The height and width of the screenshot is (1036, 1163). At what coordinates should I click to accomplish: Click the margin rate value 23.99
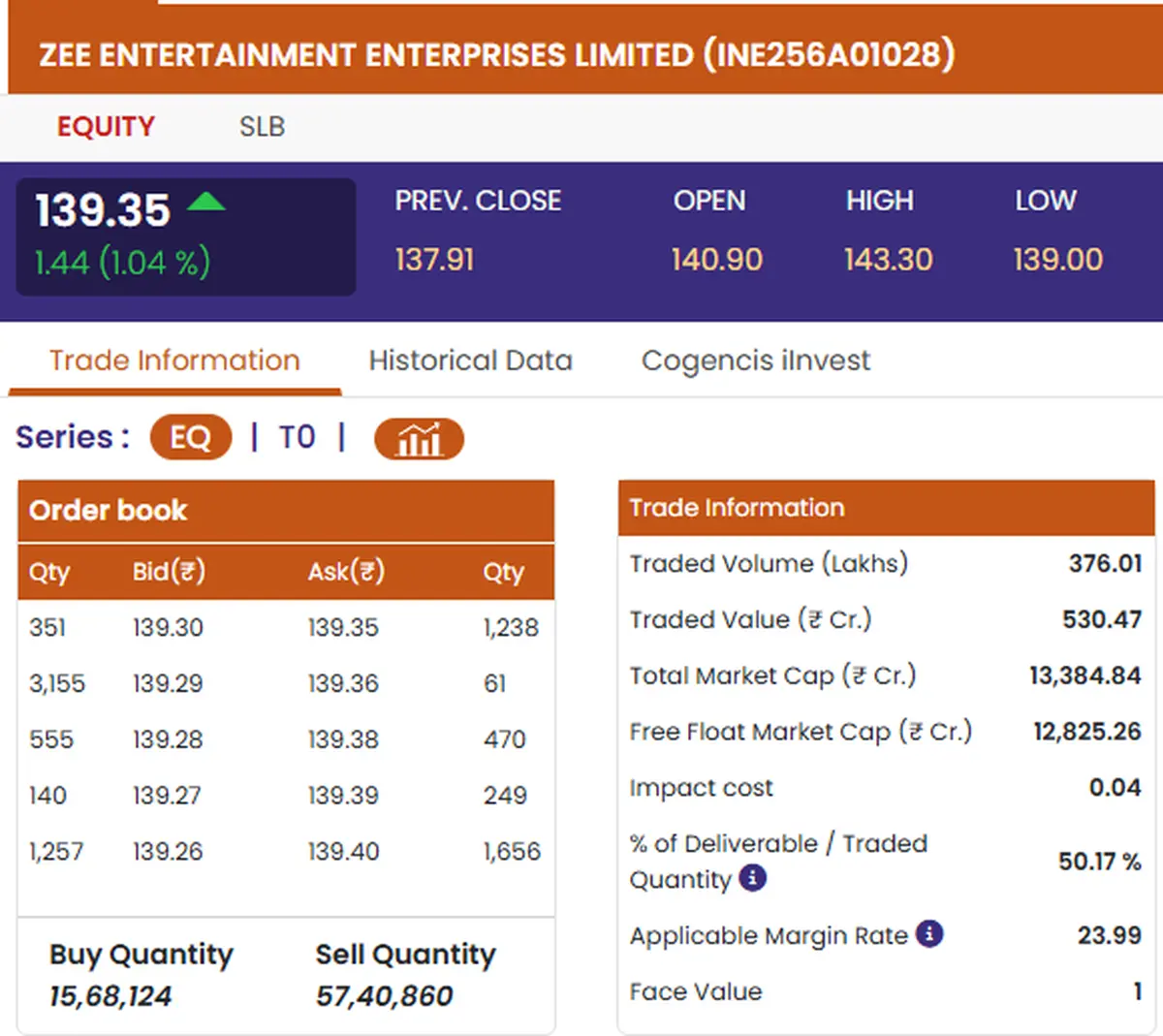coord(1110,935)
